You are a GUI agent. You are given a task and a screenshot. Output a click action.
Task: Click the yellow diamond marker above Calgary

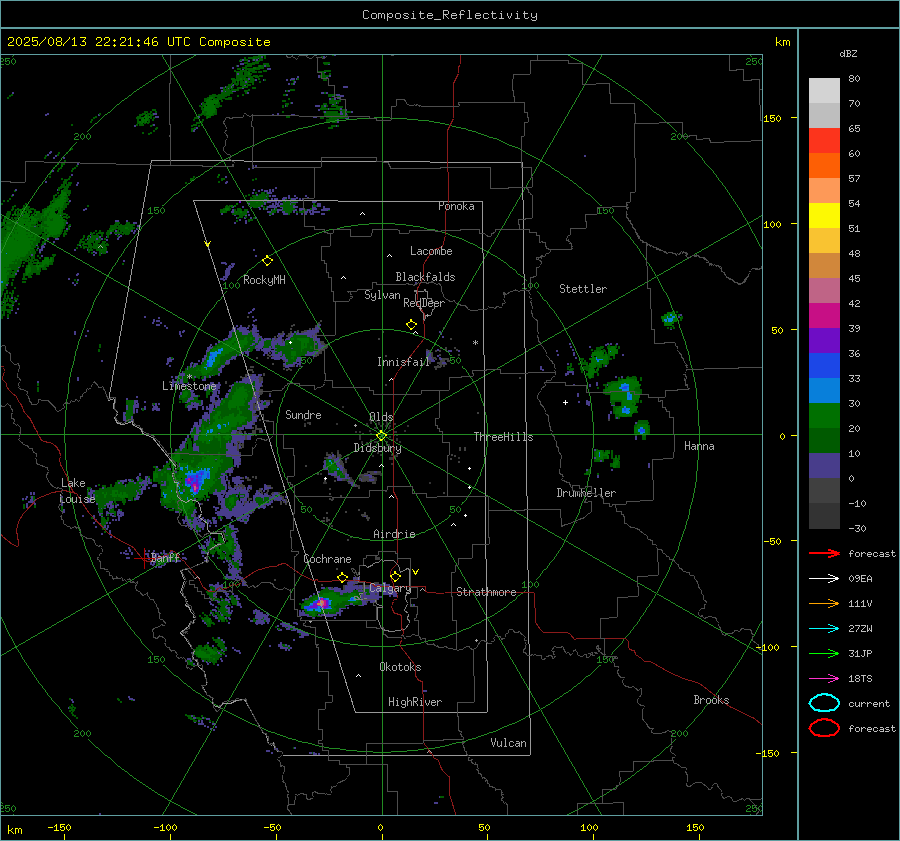pyautogui.click(x=395, y=576)
